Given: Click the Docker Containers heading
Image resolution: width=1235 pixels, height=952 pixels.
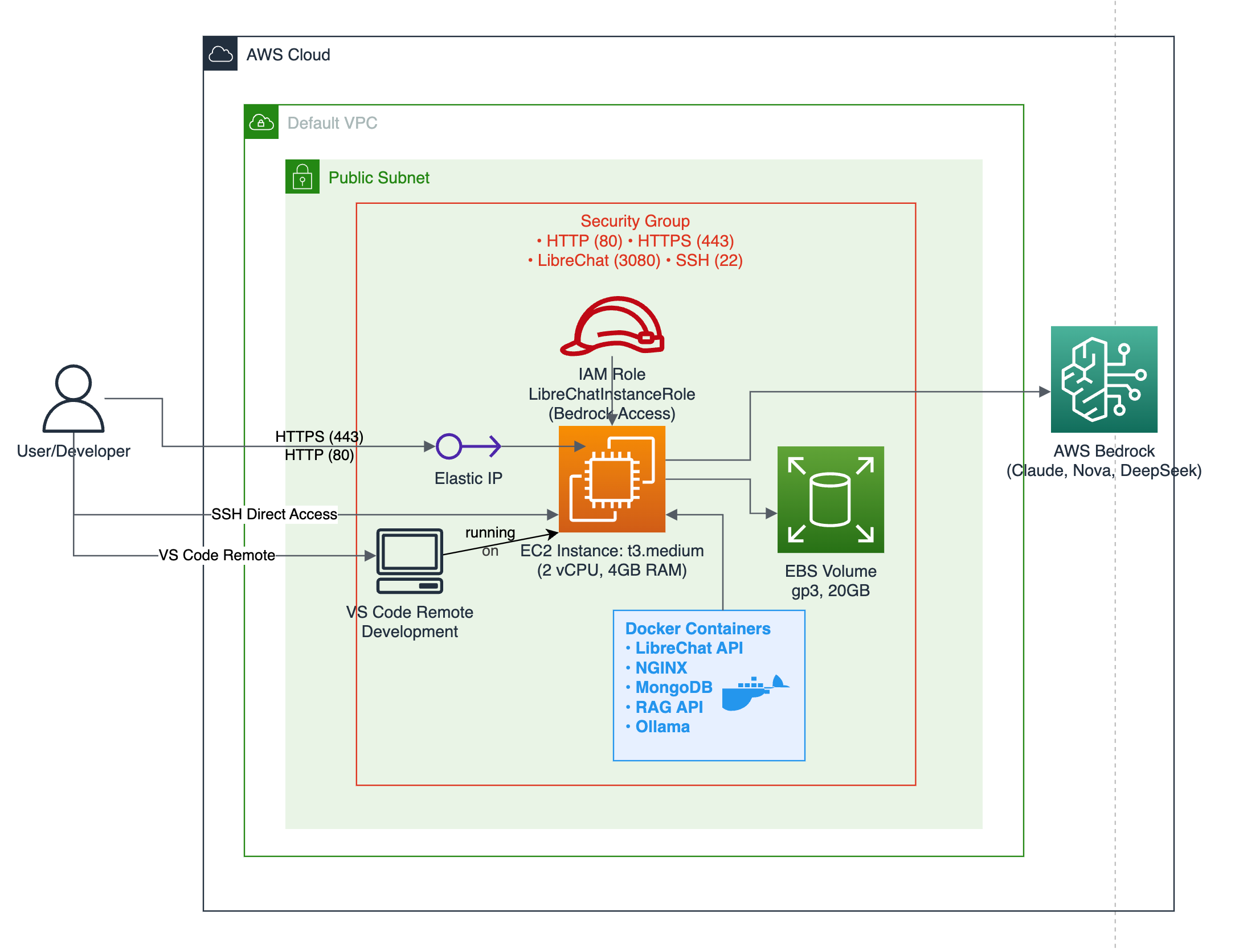Looking at the screenshot, I should click(698, 629).
